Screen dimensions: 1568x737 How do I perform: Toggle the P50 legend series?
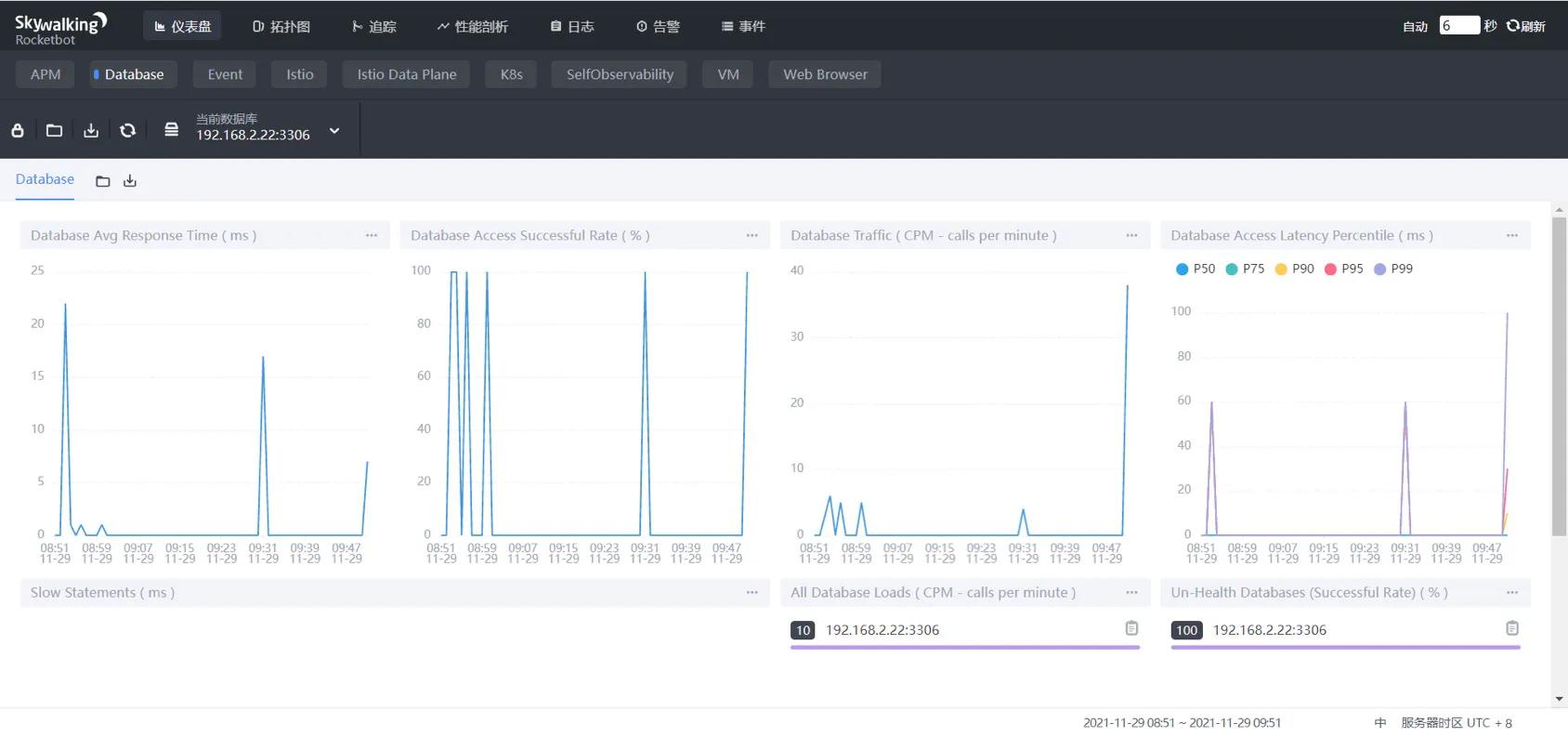point(1195,269)
